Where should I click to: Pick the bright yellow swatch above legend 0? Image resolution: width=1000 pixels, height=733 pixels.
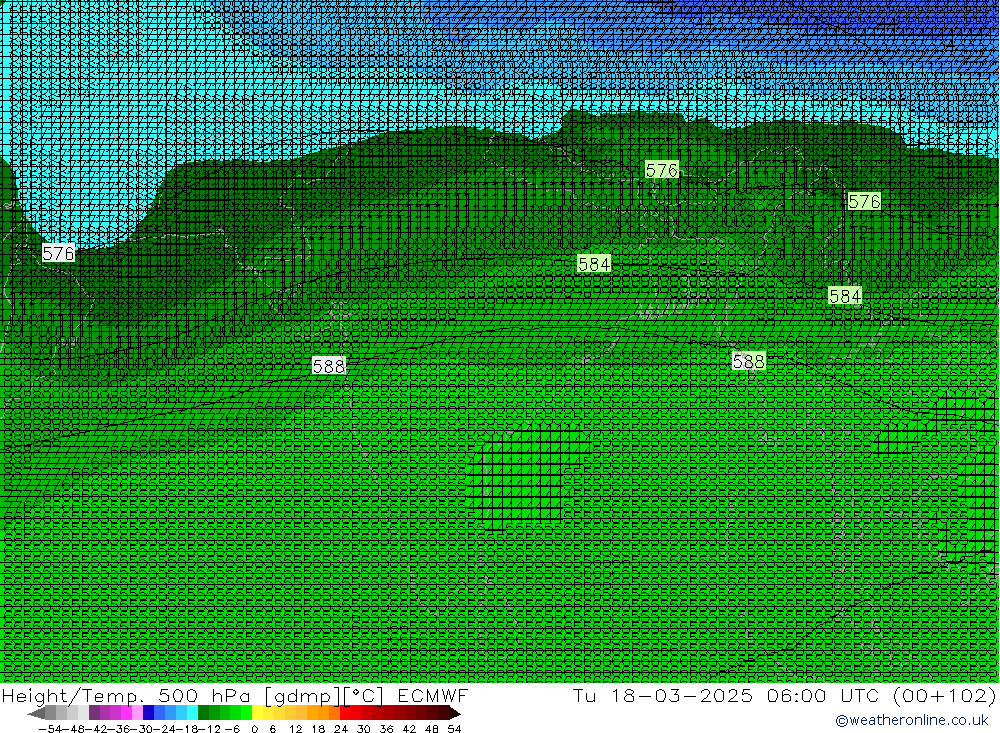click(257, 713)
